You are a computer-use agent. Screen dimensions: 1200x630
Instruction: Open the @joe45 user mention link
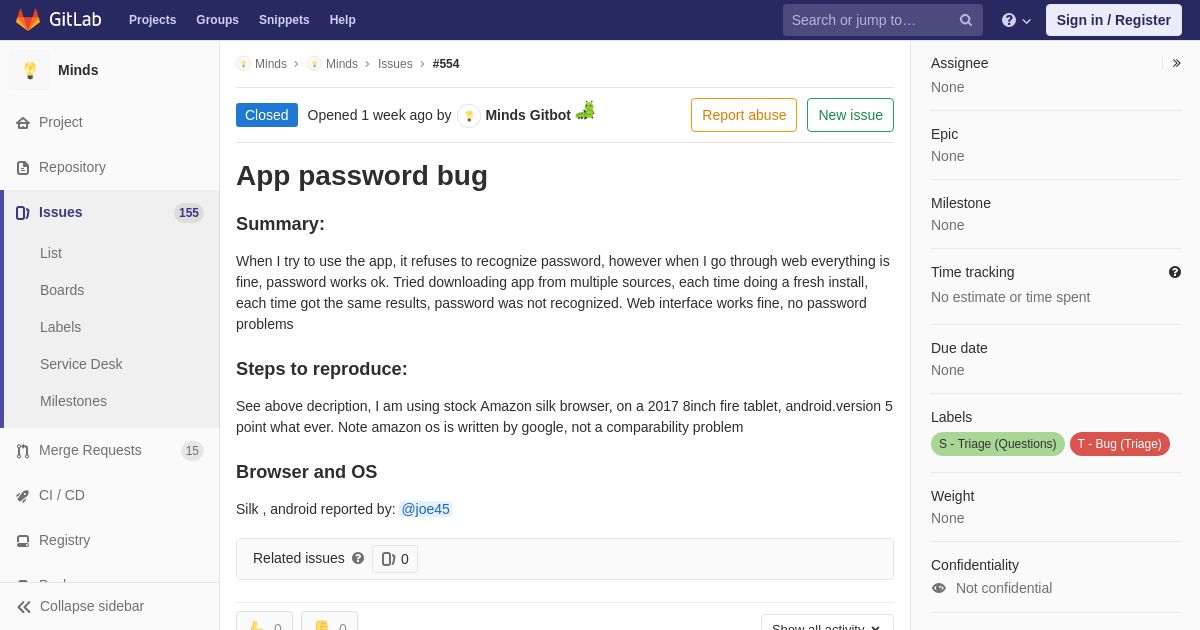tap(426, 509)
